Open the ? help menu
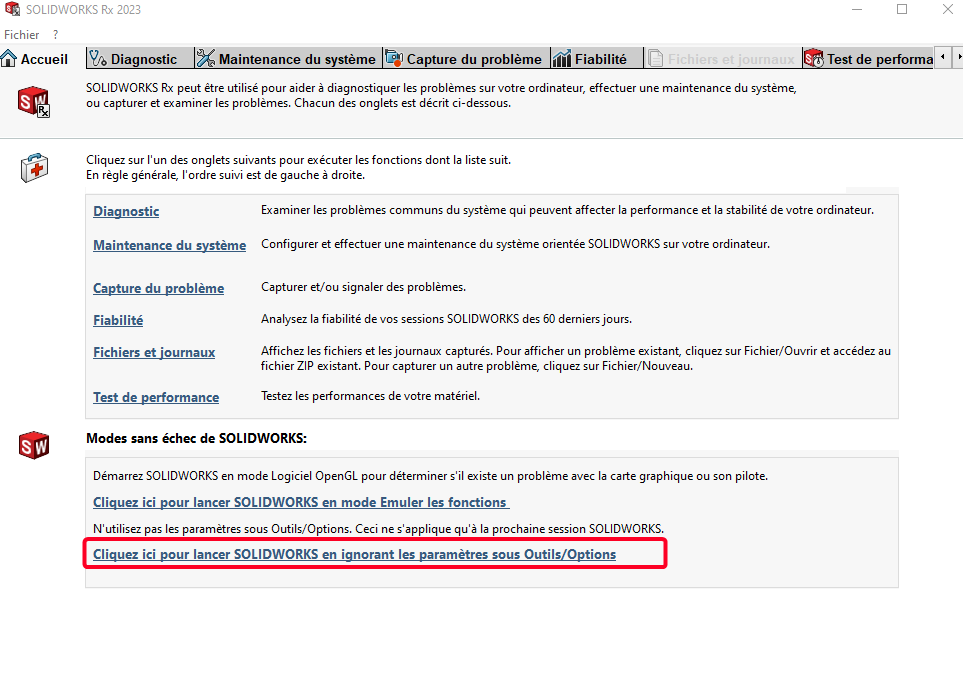963x680 pixels. (56, 34)
